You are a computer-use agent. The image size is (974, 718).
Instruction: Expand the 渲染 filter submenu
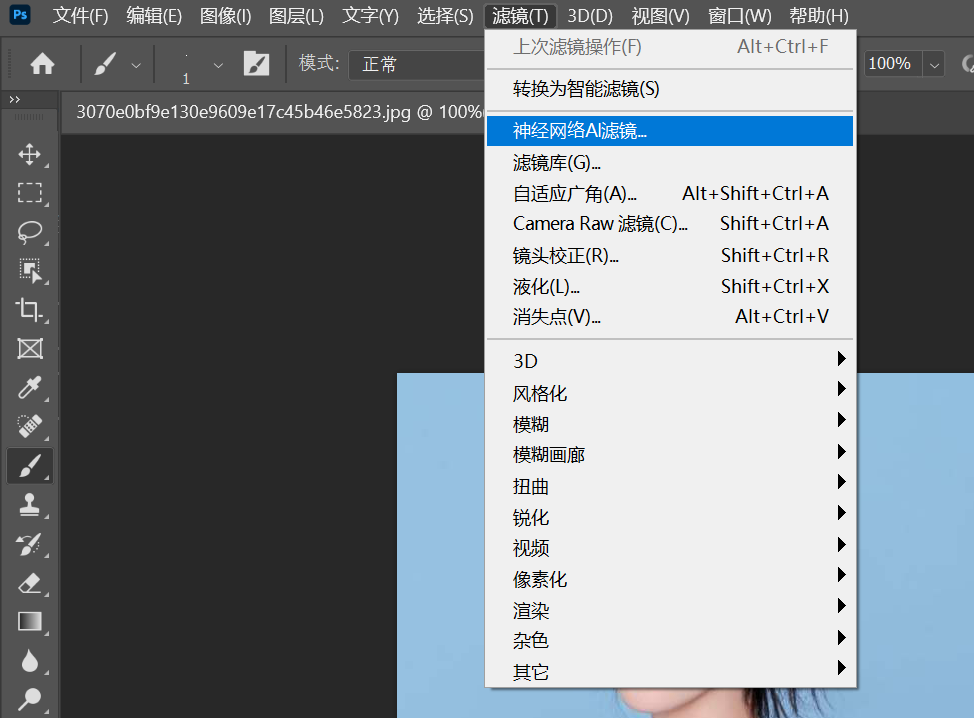670,610
